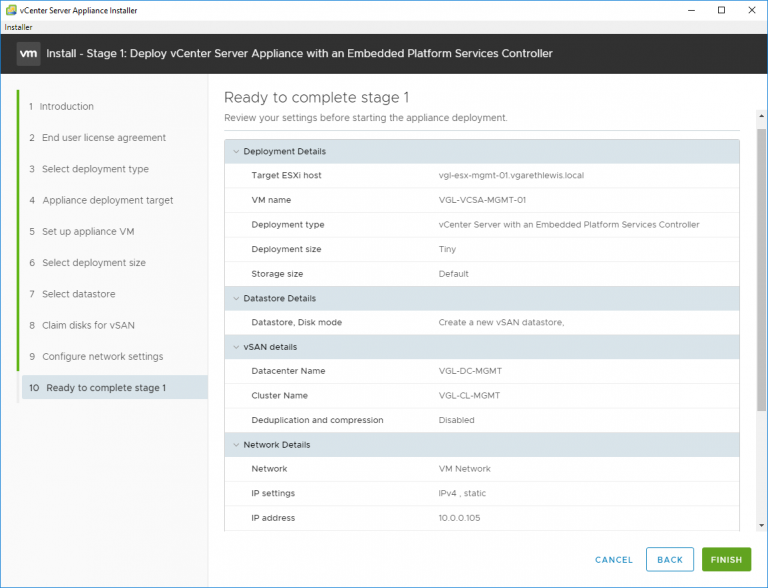Click the CANCEL link
The image size is (768, 588).
pyautogui.click(x=614, y=560)
